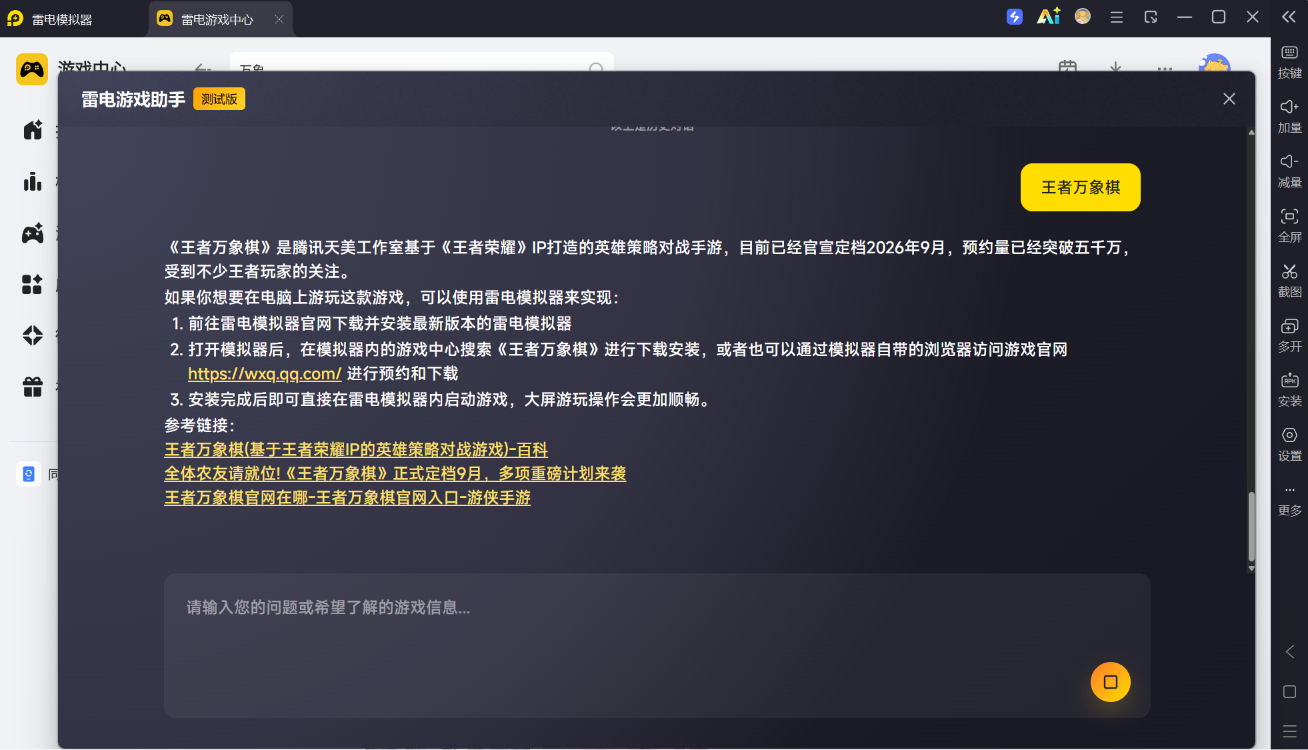This screenshot has height=750, width=1308.
Task: Click the Android back triangle button
Action: point(1290,652)
